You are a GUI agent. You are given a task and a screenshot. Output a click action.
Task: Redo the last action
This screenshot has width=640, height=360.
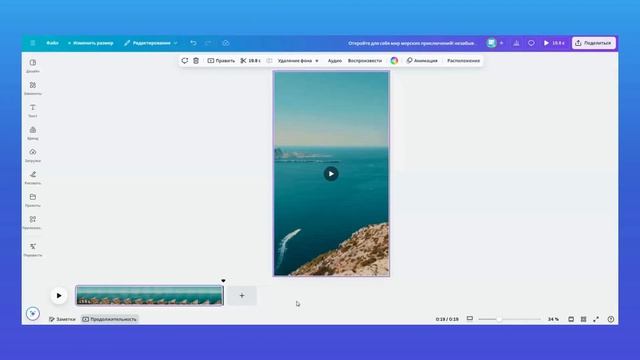click(x=208, y=43)
